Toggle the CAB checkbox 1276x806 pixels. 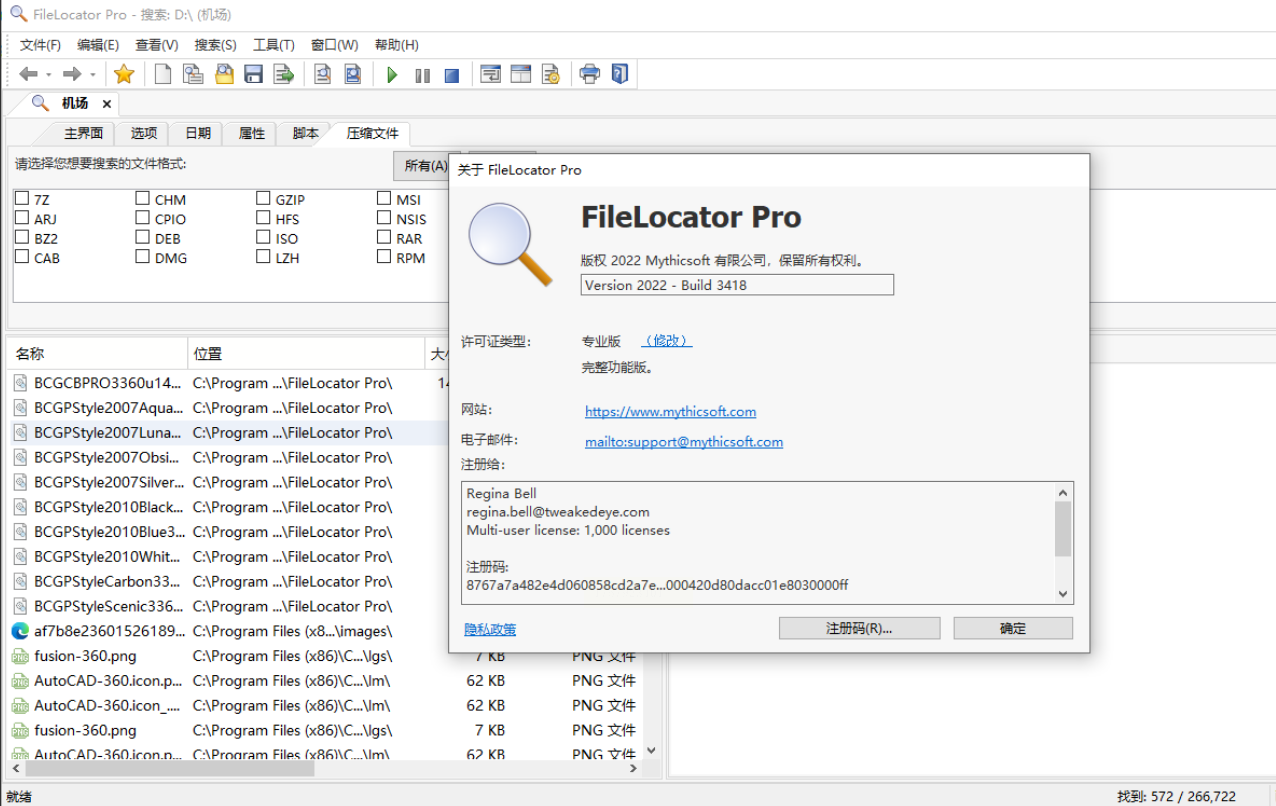pos(22,257)
